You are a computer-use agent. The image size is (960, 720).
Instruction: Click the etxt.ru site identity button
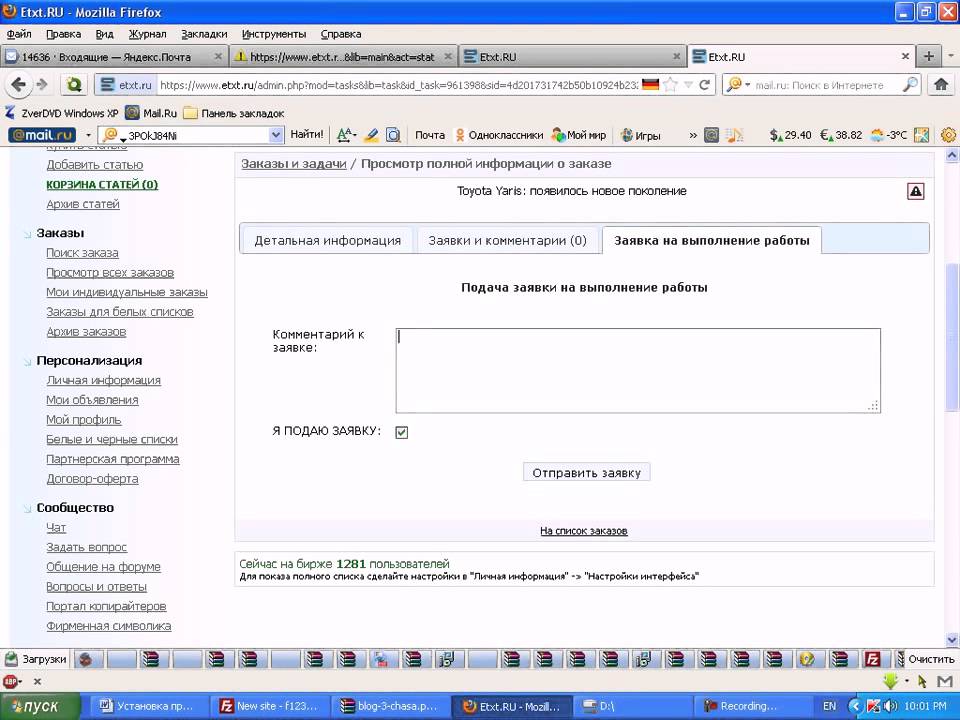(x=126, y=84)
